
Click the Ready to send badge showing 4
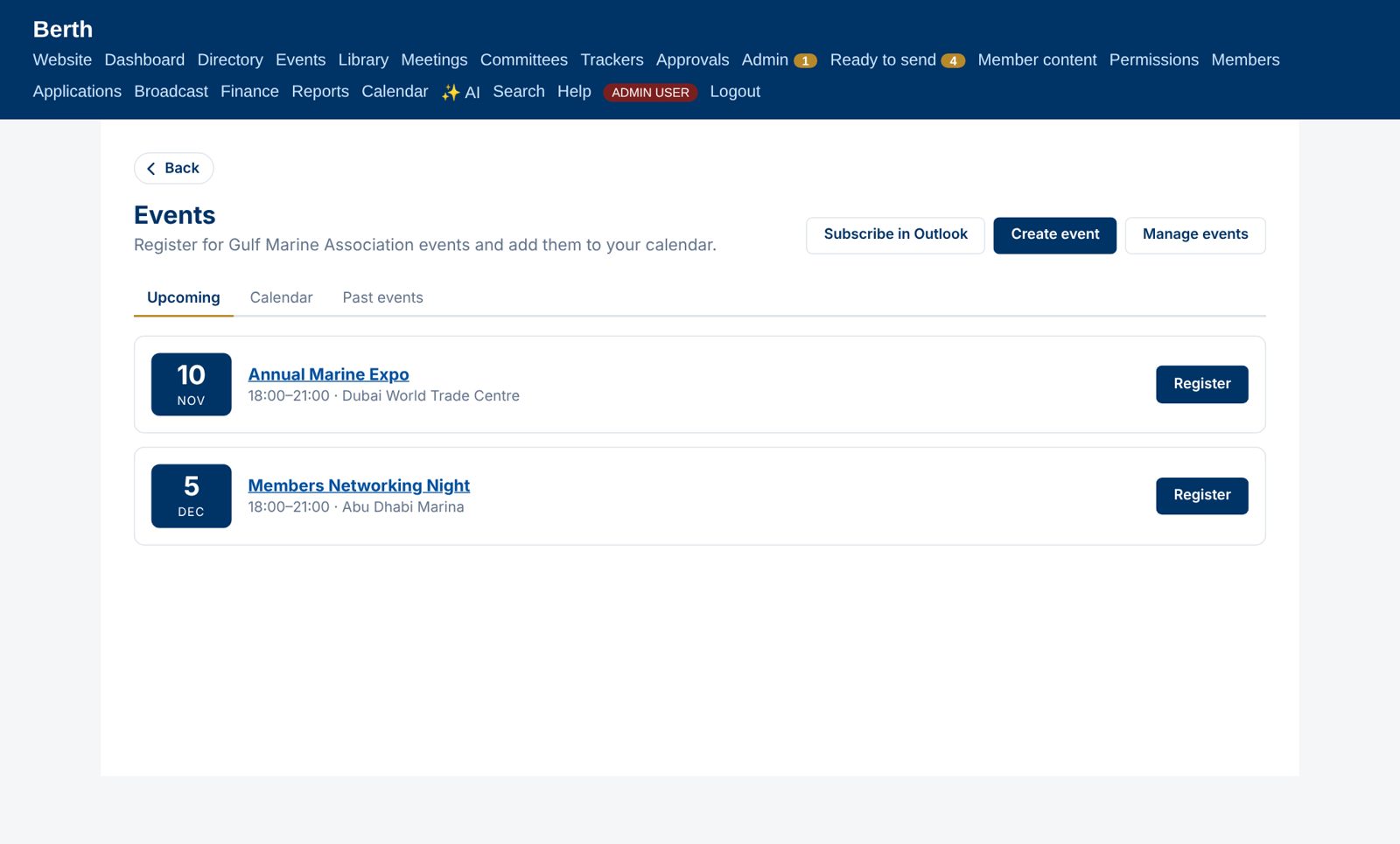(x=953, y=60)
